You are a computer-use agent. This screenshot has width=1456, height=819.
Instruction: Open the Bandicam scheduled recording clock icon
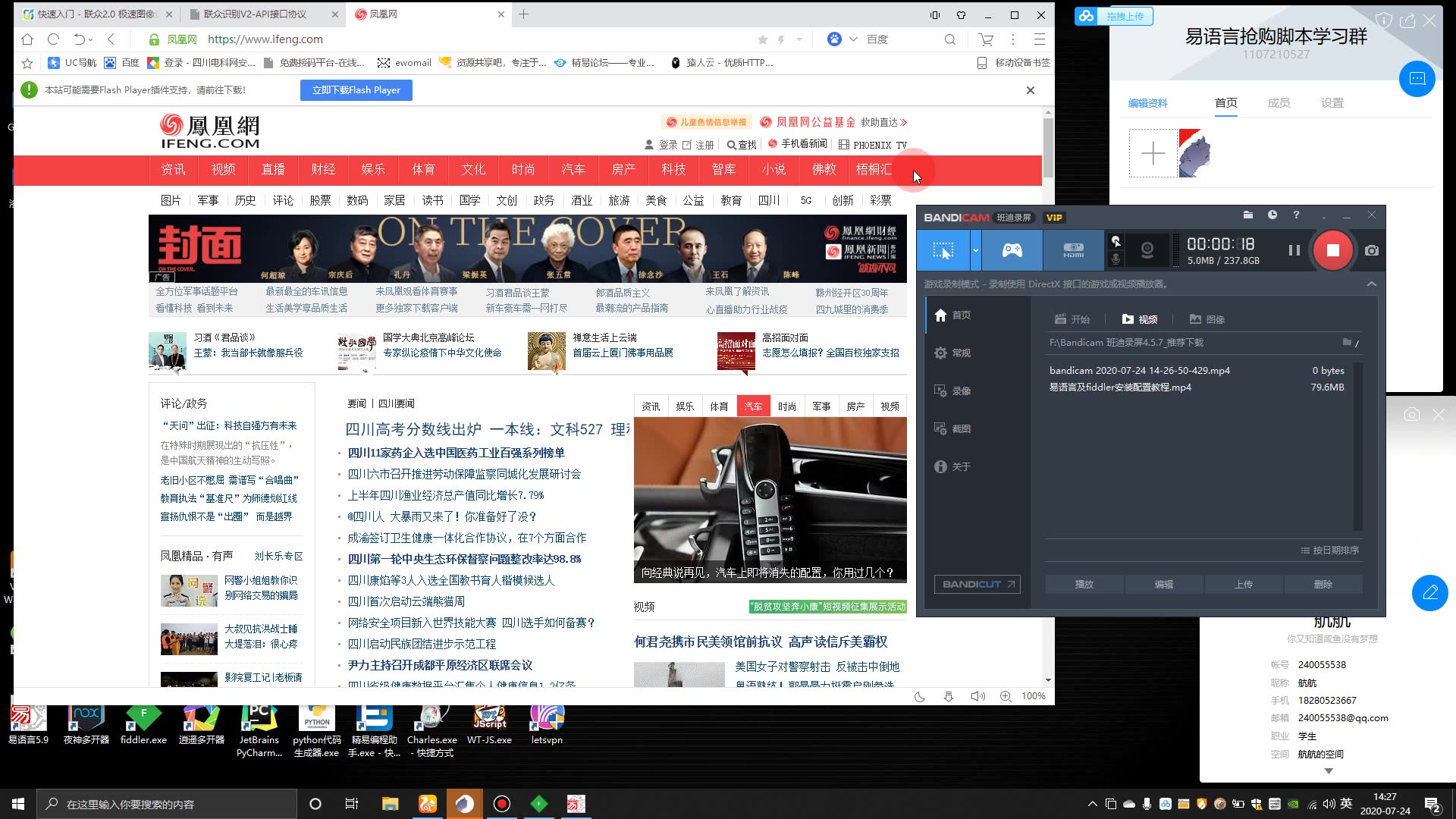[x=1272, y=215]
